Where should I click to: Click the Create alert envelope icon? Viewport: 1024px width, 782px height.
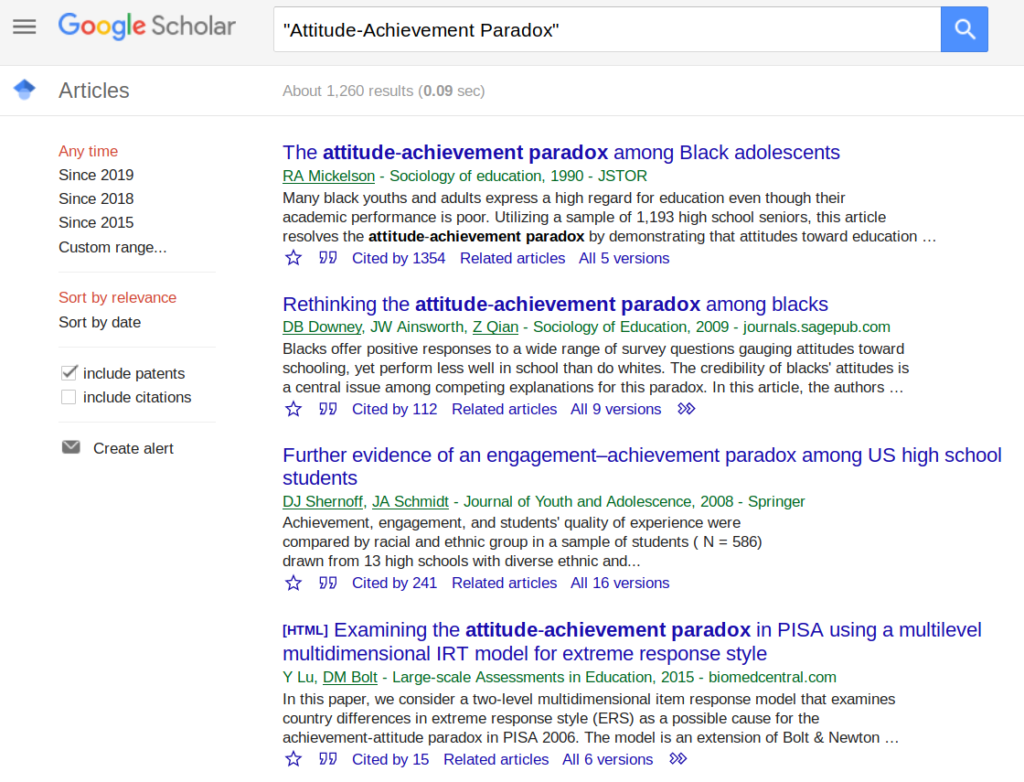71,448
